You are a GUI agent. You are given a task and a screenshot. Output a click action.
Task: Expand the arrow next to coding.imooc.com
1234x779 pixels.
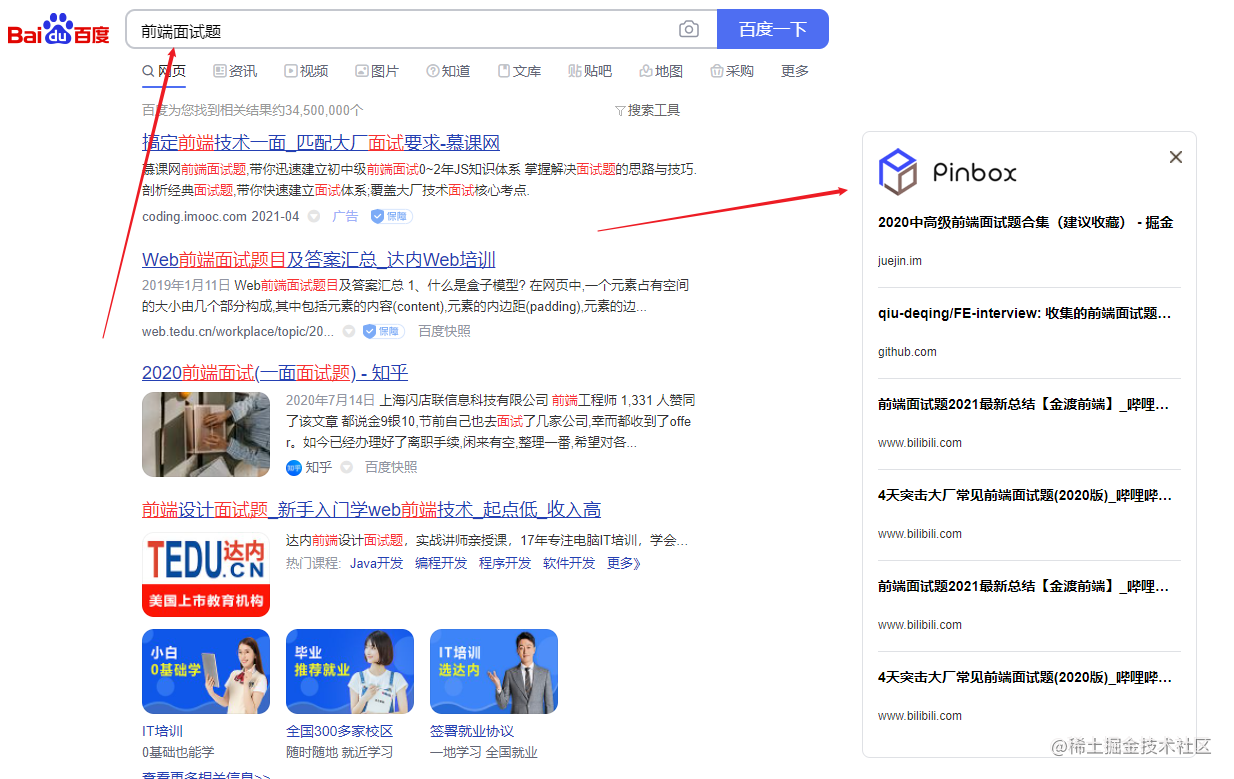[314, 216]
